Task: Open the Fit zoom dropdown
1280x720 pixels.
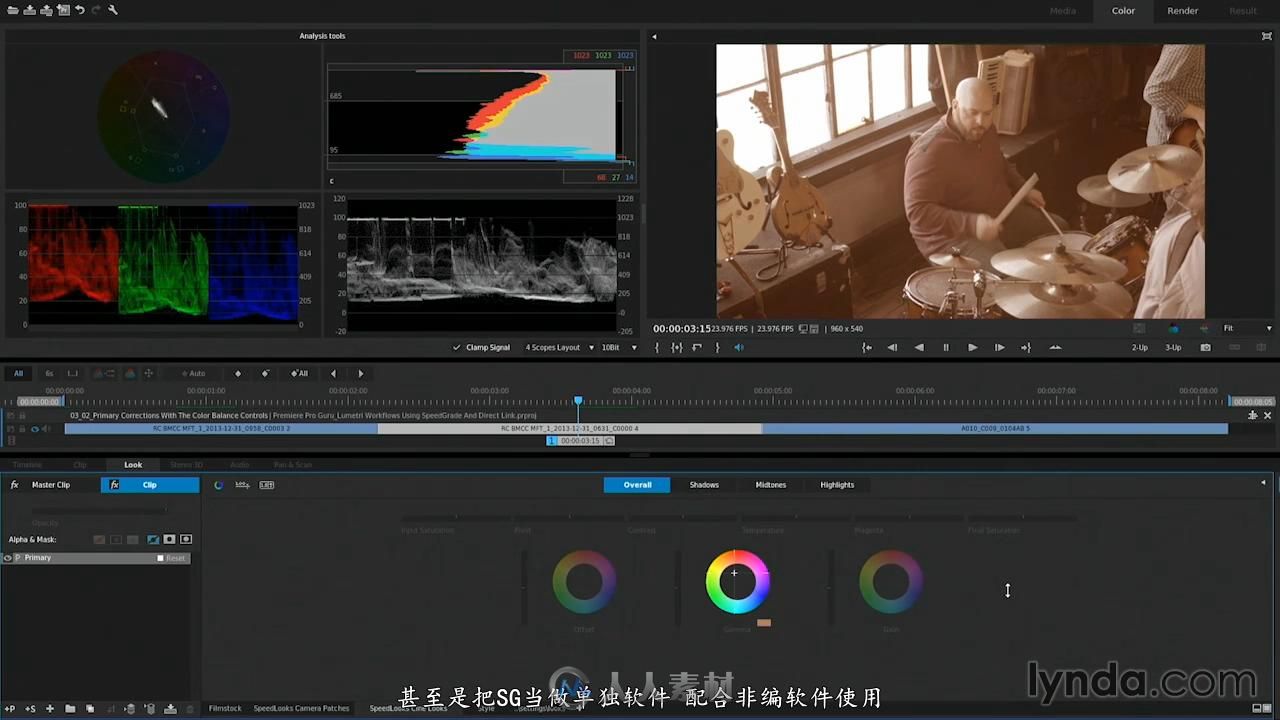Action: click(x=1248, y=328)
